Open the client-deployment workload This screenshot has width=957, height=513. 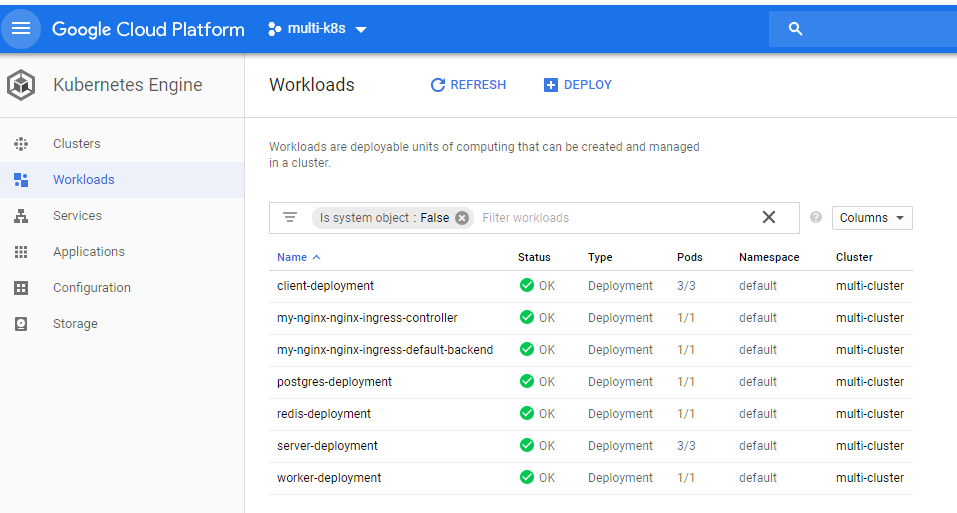325,286
